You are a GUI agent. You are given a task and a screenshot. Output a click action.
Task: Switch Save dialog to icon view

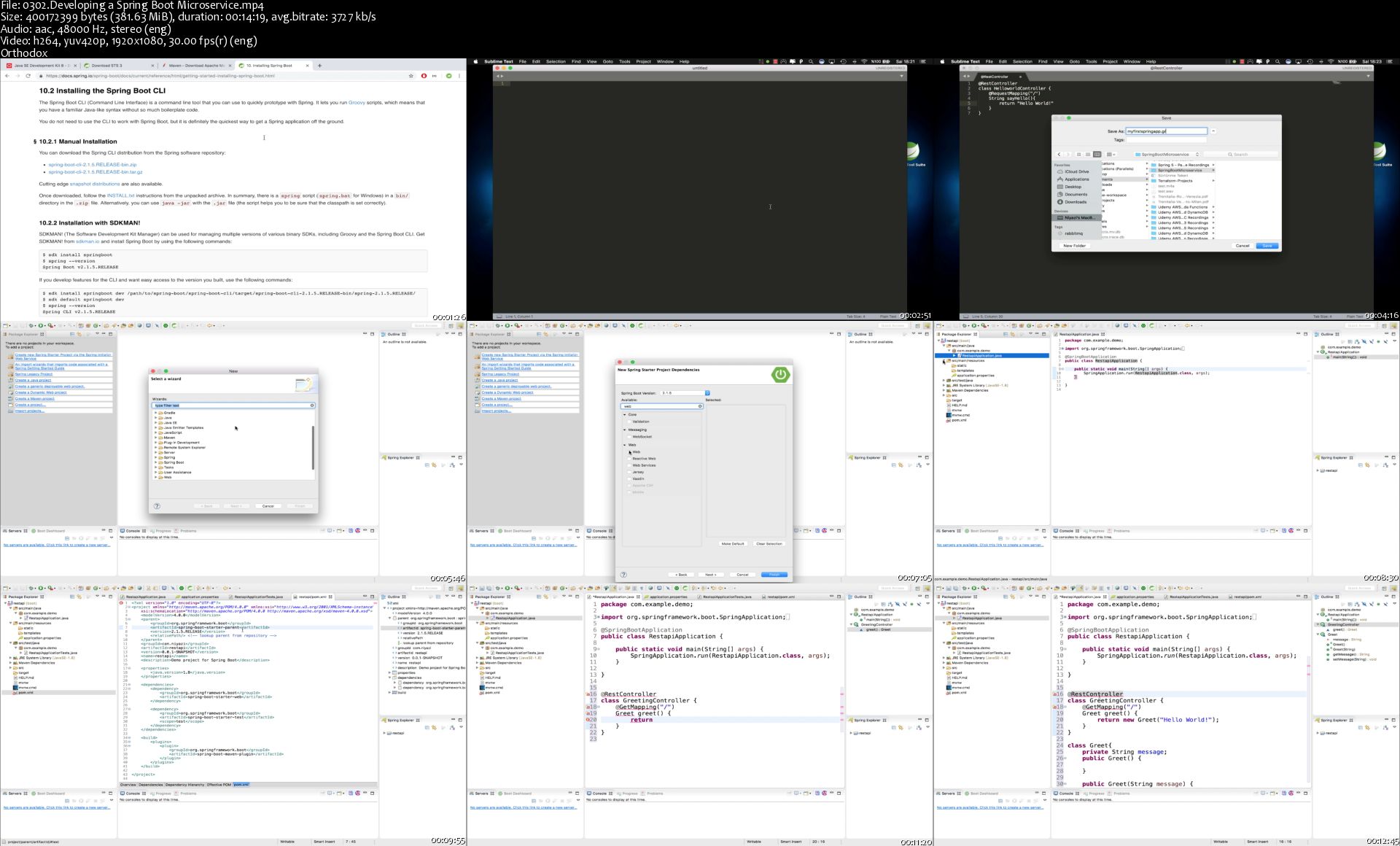click(x=1079, y=155)
